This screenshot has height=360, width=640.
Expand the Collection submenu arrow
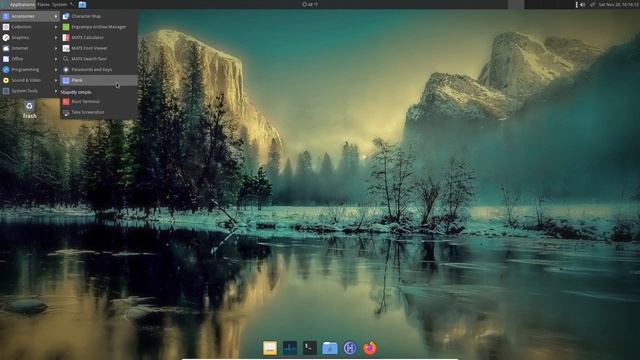(56, 27)
